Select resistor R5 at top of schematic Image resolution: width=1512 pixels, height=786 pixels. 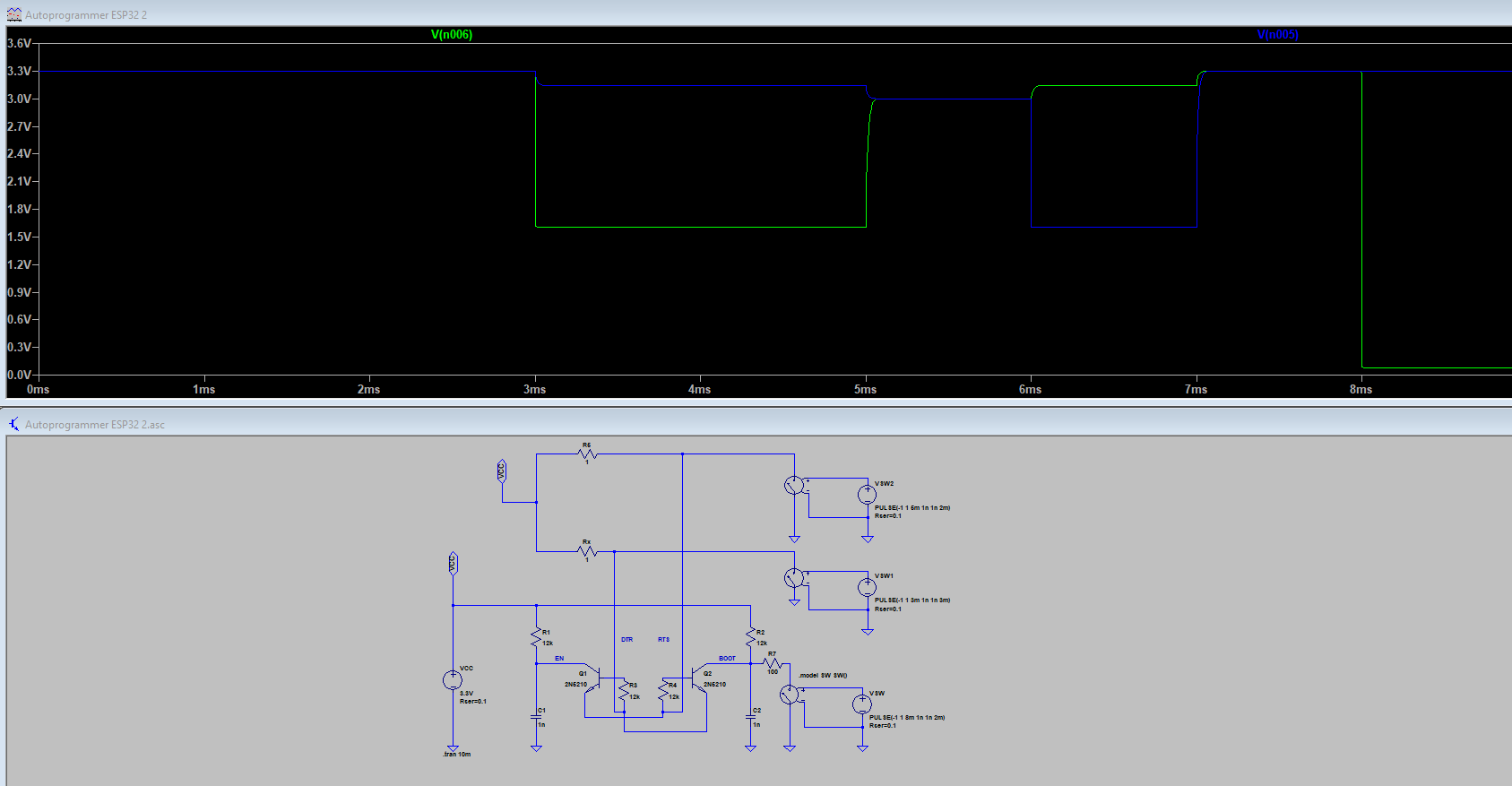587,454
